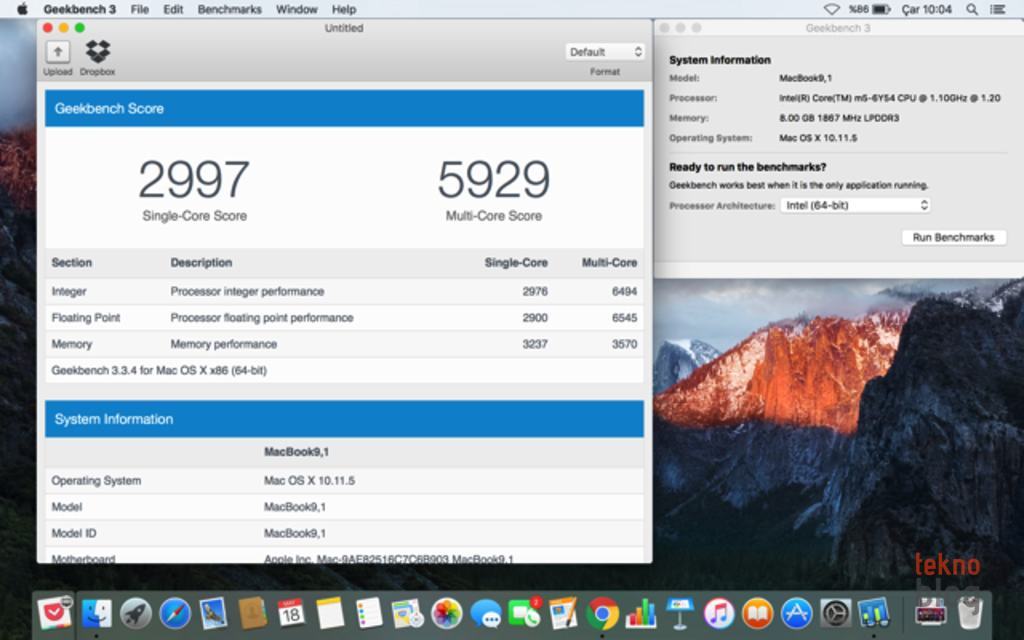Open the Help menu
Image resolution: width=1024 pixels, height=640 pixels.
pos(344,9)
